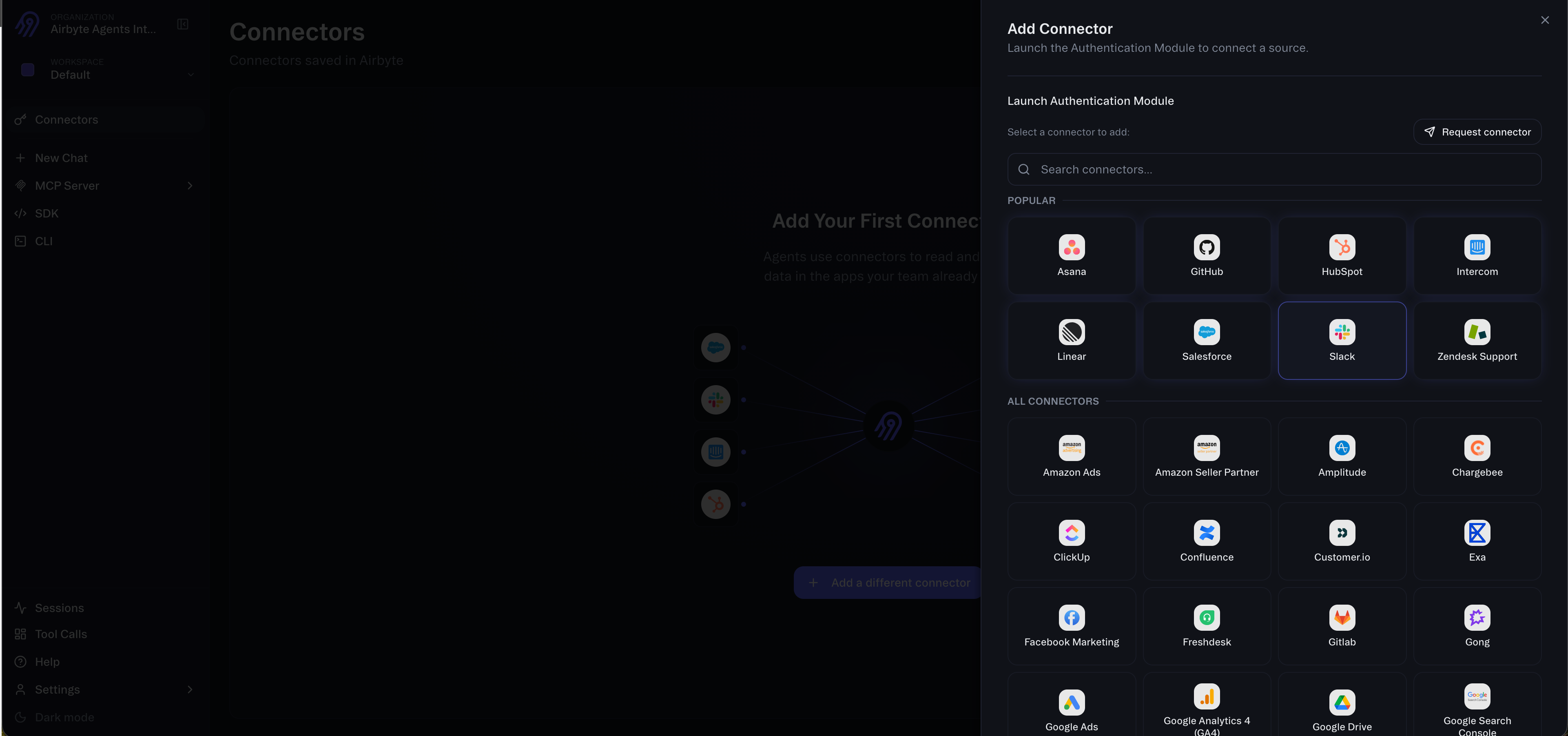The width and height of the screenshot is (1568, 736).
Task: Click the Slack connector card
Action: point(1342,341)
